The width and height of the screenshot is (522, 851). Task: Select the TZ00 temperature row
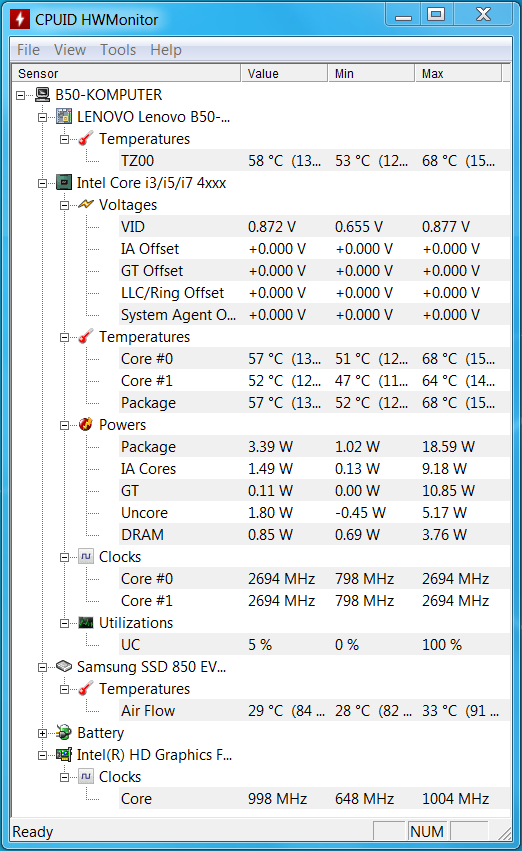[314, 161]
